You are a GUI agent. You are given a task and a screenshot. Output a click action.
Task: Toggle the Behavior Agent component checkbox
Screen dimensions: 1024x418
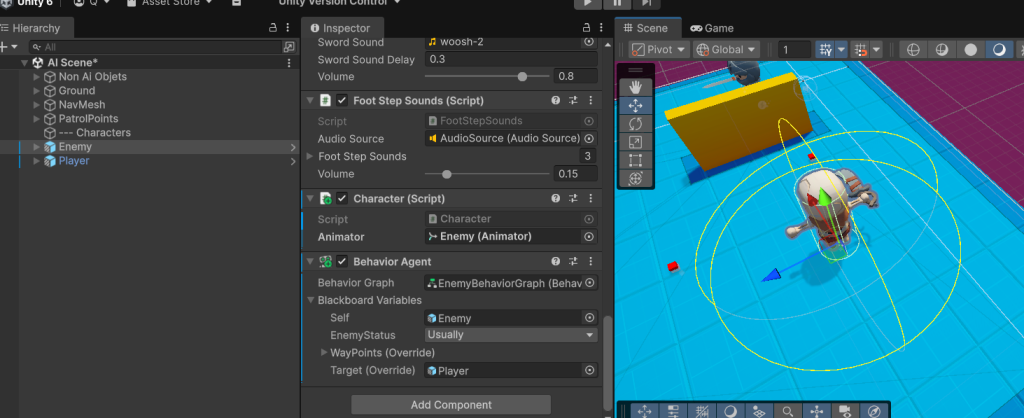point(342,262)
